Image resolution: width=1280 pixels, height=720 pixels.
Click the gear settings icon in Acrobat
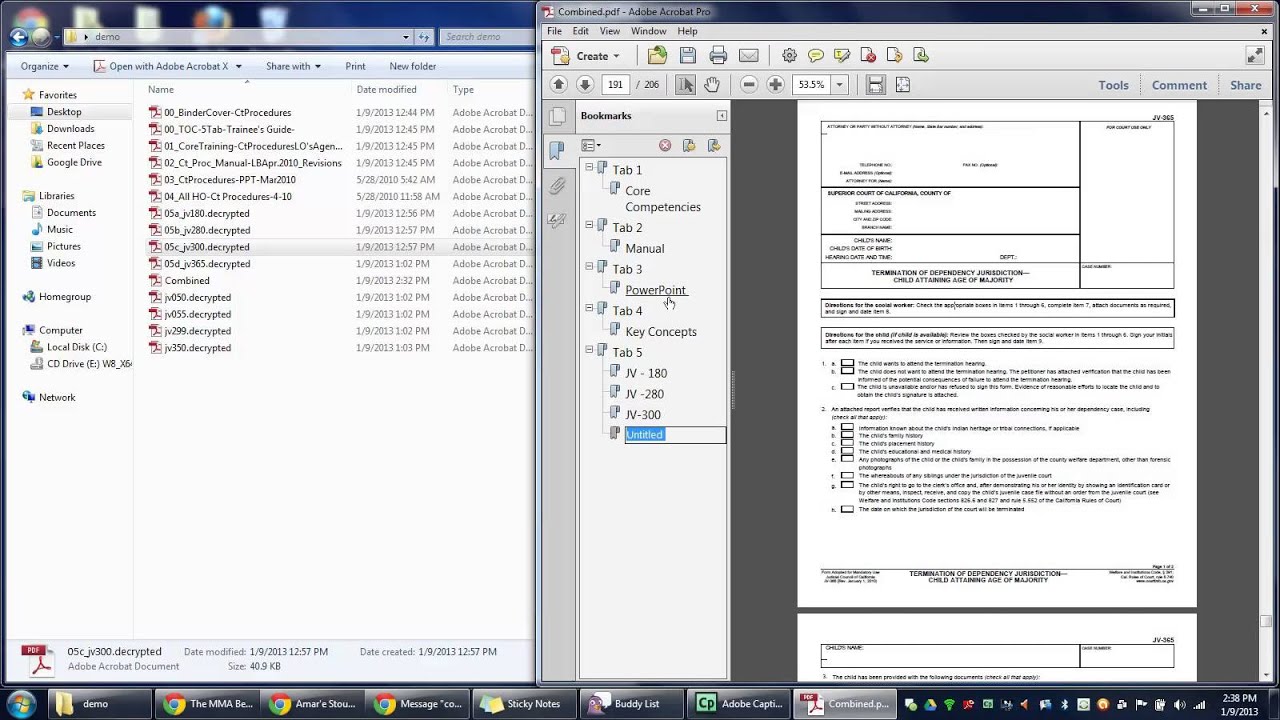click(789, 56)
